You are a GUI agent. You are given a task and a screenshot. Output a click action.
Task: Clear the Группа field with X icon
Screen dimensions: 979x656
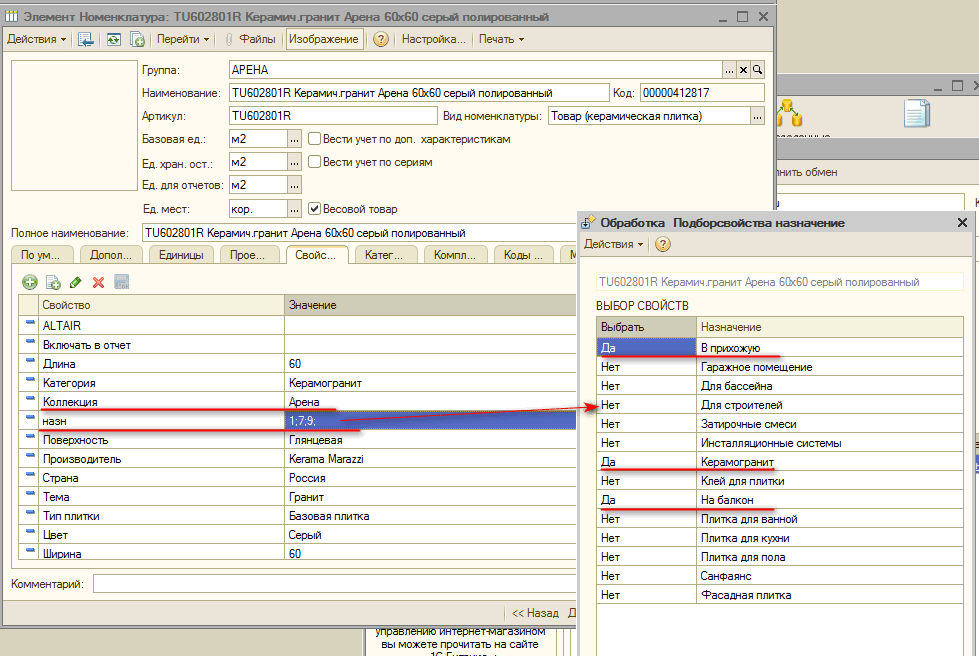(x=743, y=70)
